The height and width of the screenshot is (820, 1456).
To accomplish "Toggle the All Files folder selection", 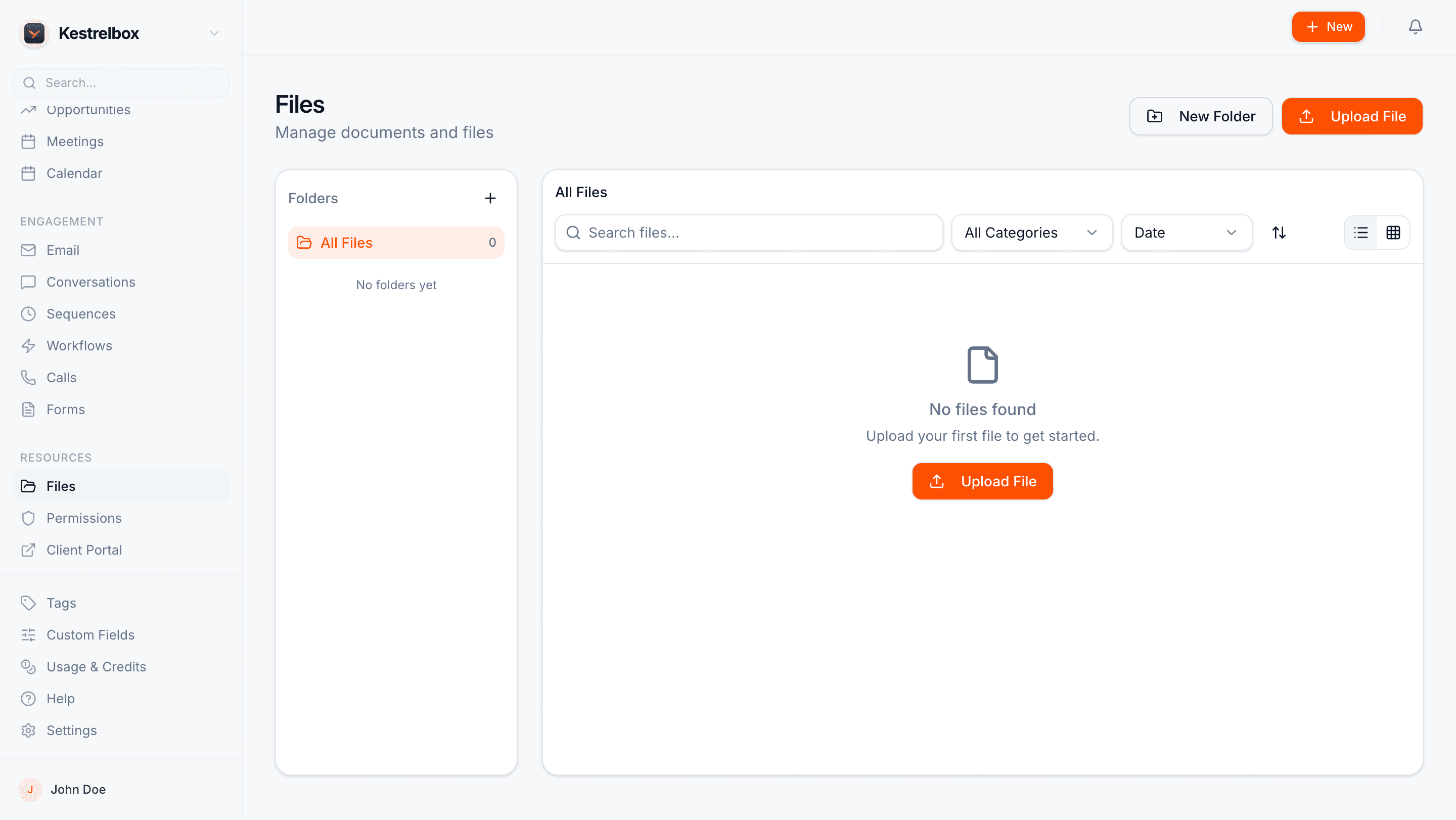I will pos(396,242).
